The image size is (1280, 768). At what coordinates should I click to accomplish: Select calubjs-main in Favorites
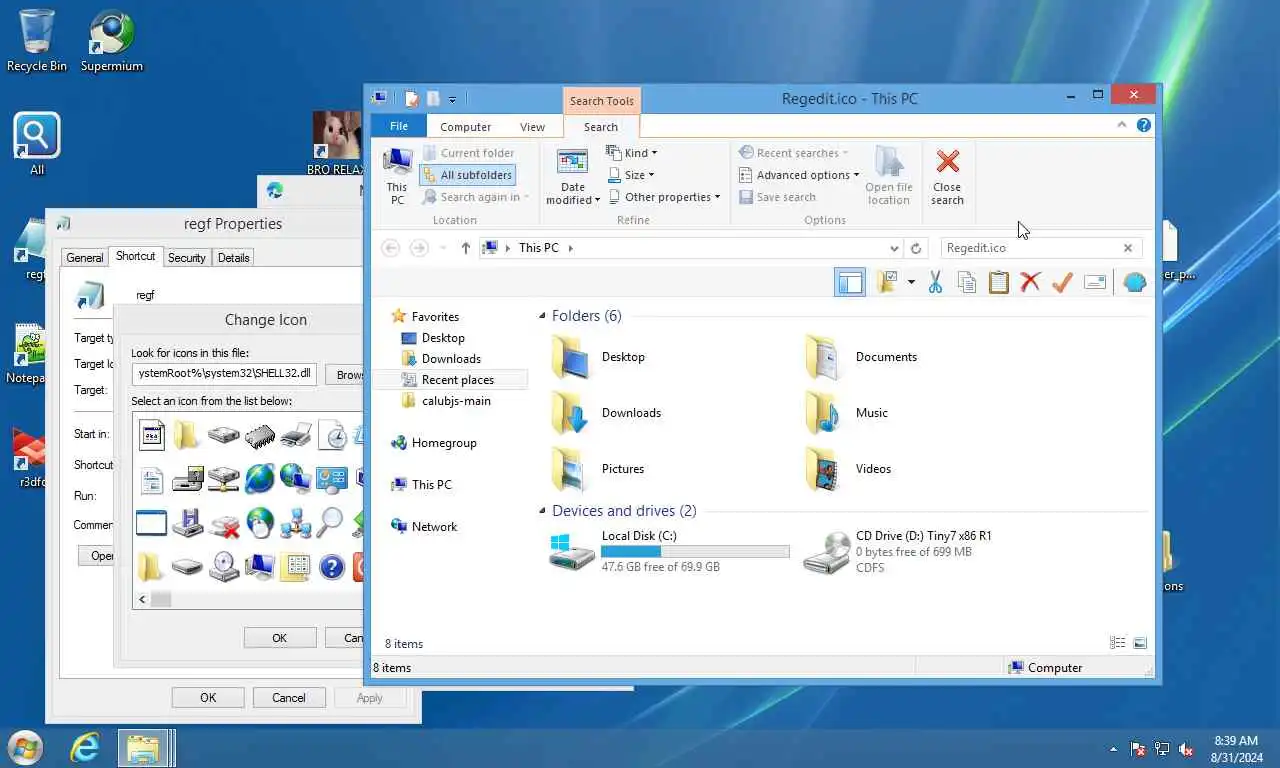(456, 401)
